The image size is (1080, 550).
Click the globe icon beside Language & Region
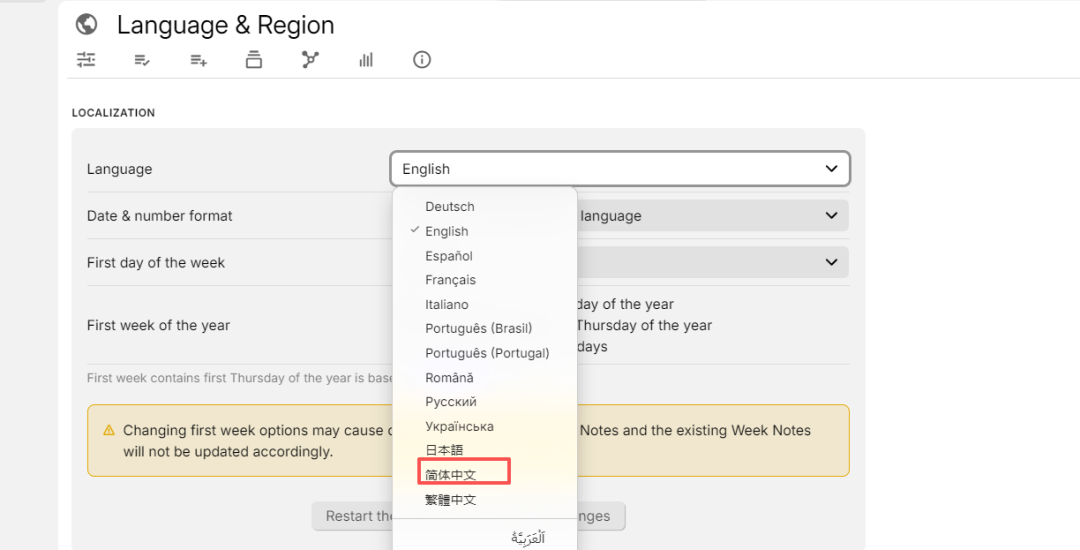tap(87, 25)
